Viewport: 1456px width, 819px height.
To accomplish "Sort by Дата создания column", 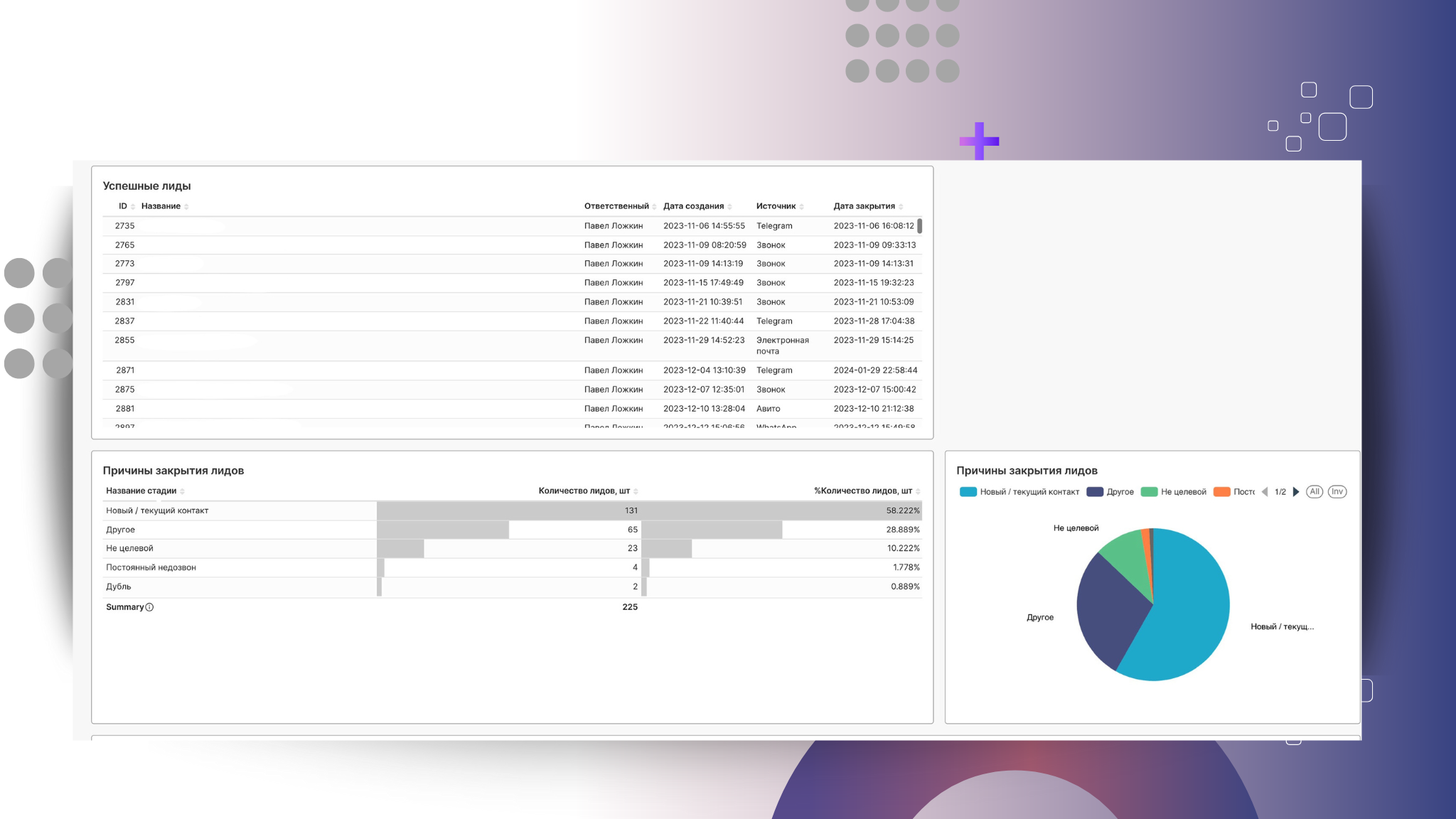I will point(729,207).
